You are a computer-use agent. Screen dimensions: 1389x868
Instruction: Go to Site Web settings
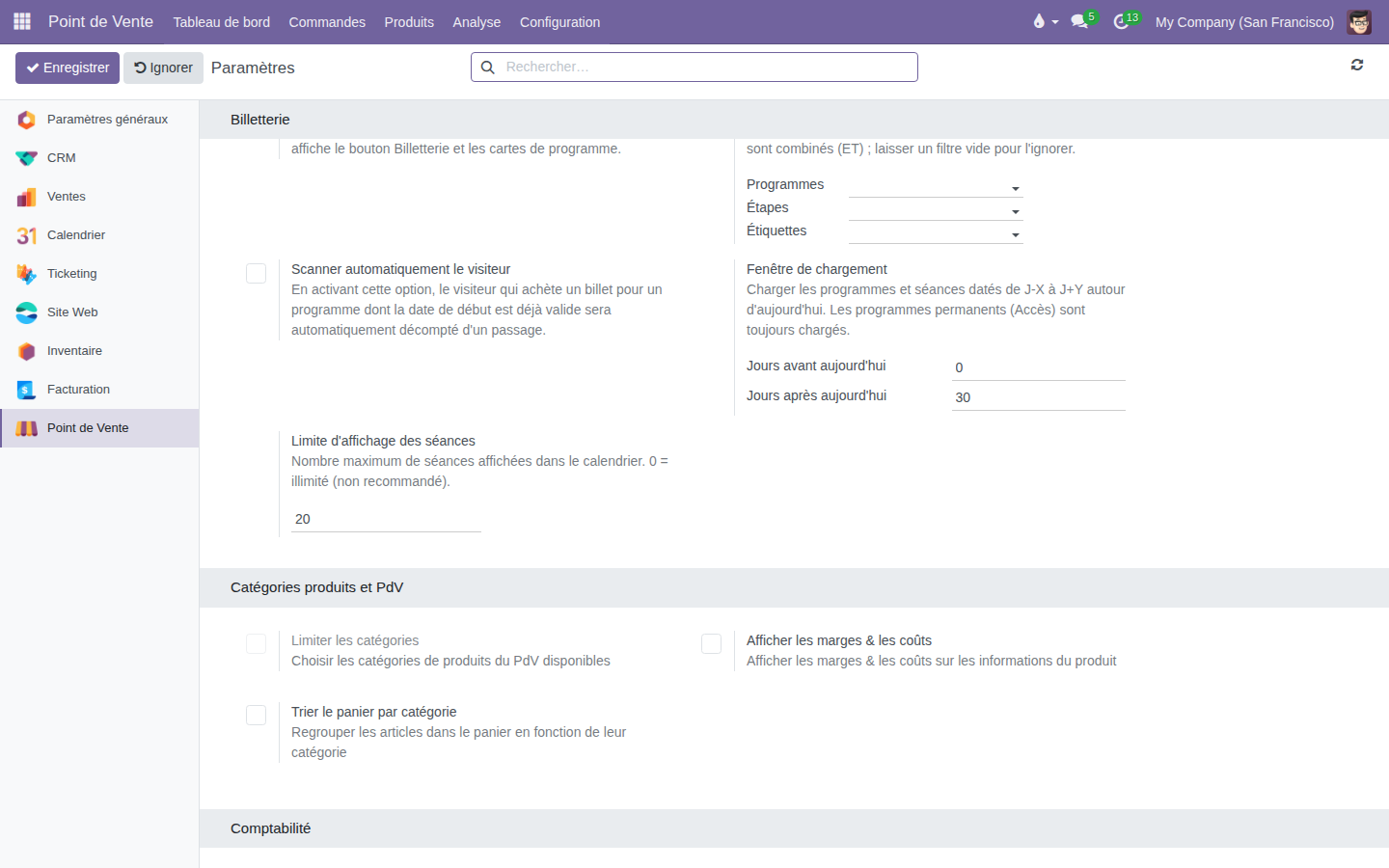[x=99, y=312]
